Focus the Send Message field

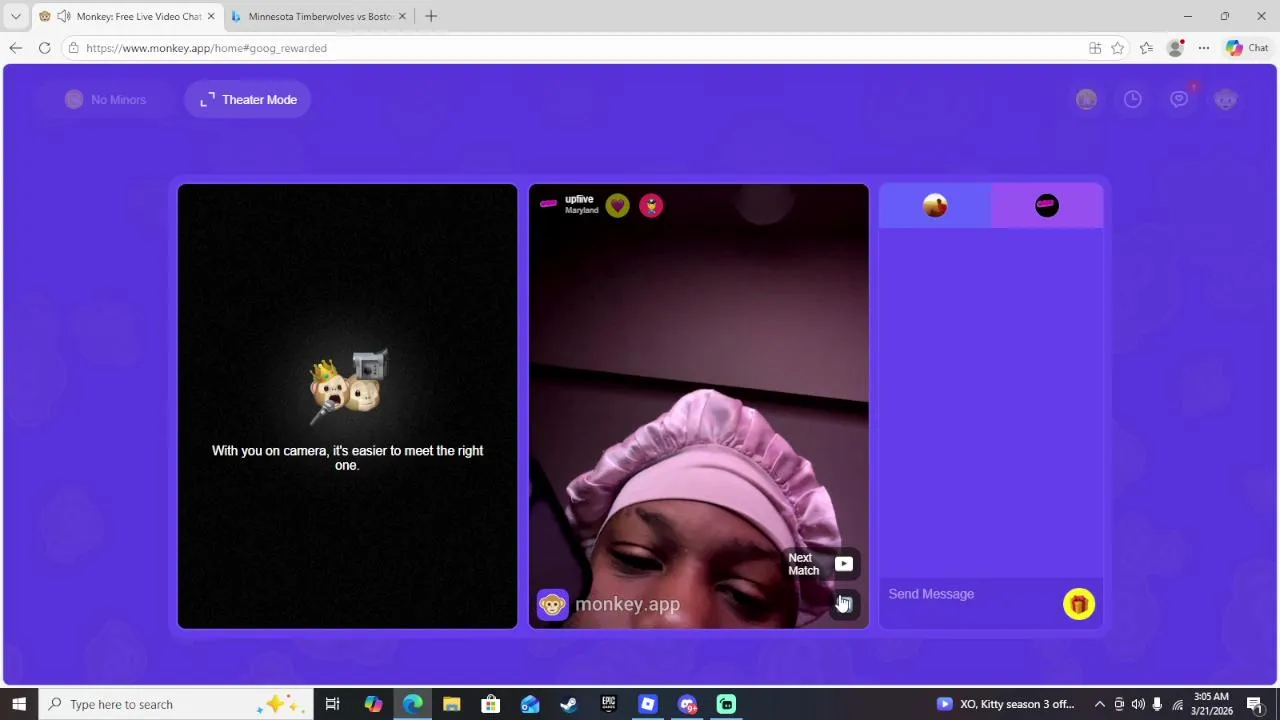(x=970, y=594)
